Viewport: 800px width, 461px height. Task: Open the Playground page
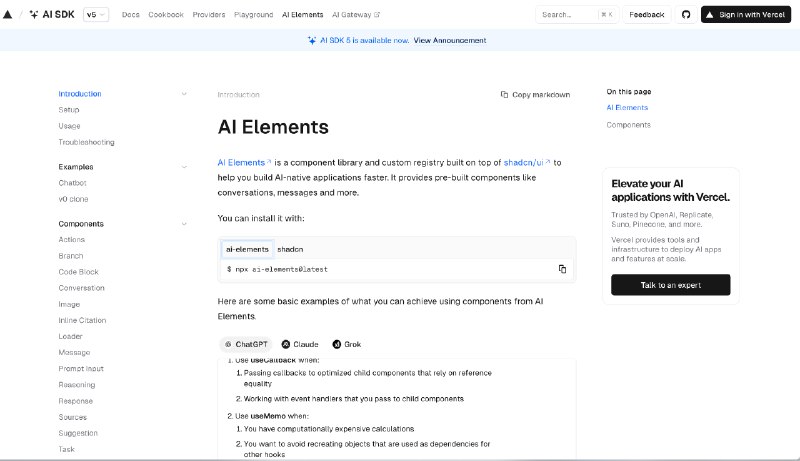(x=254, y=15)
